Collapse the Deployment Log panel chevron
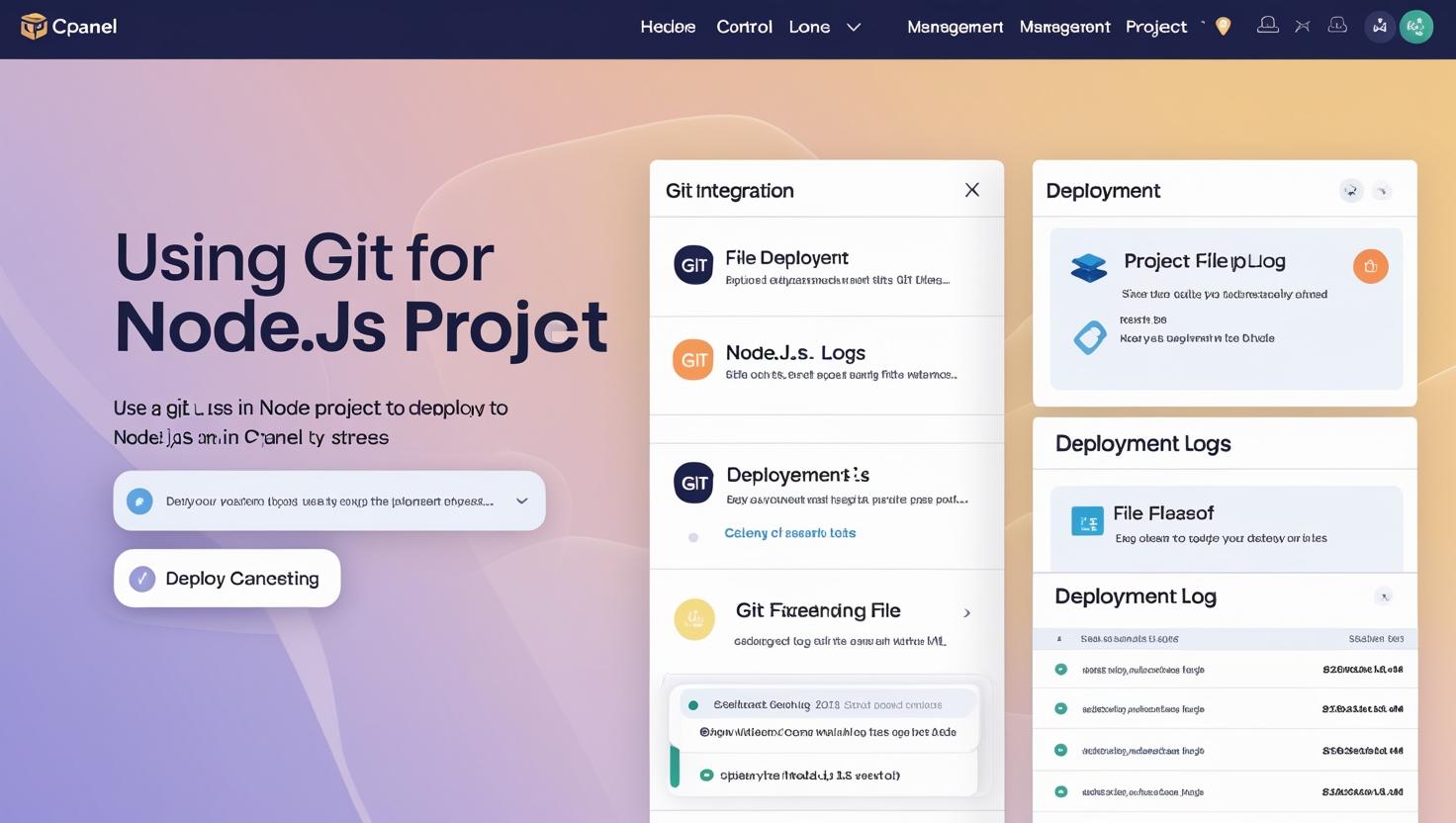This screenshot has height=823, width=1456. [1384, 595]
